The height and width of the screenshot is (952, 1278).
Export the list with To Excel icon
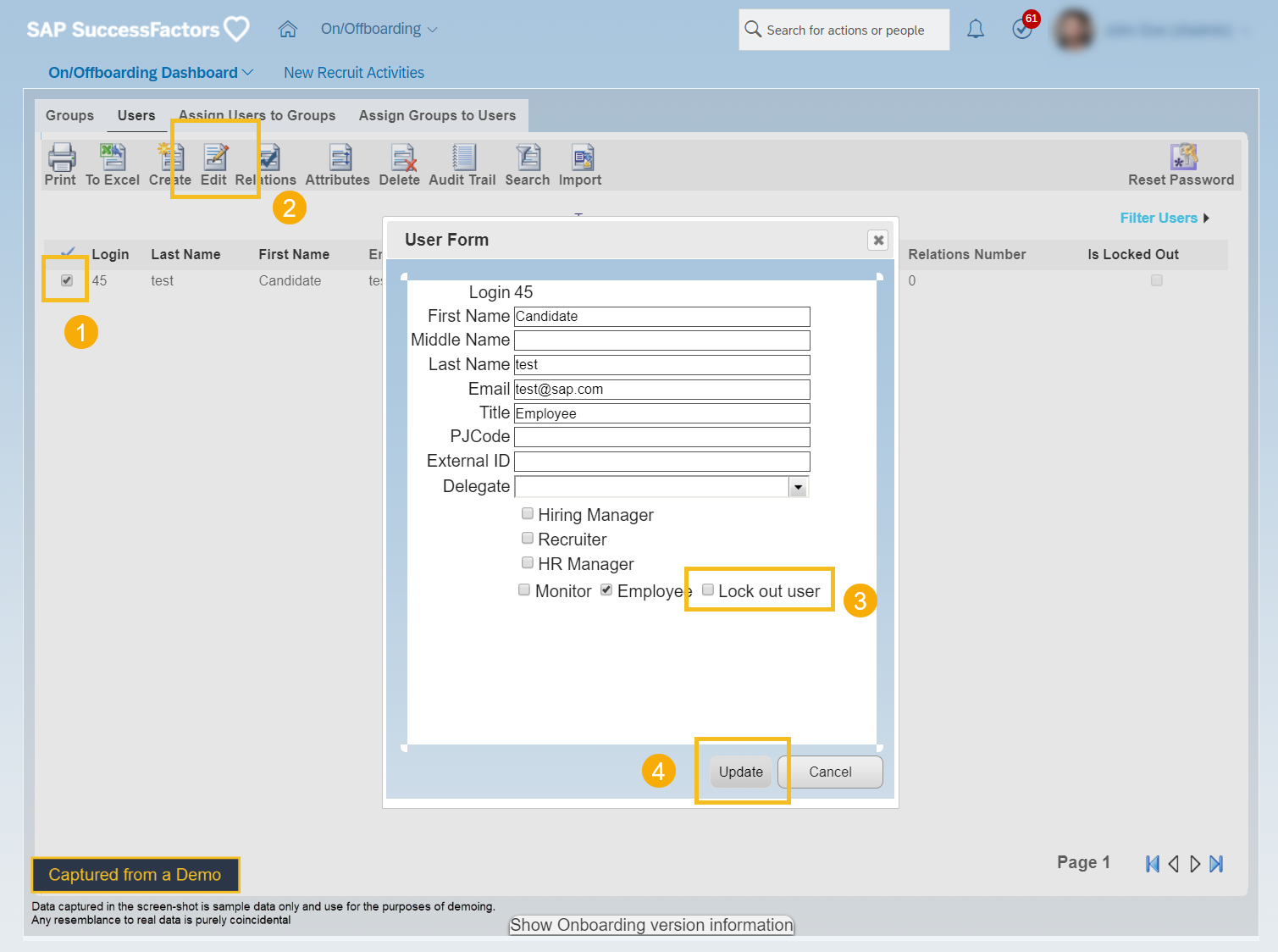(113, 158)
